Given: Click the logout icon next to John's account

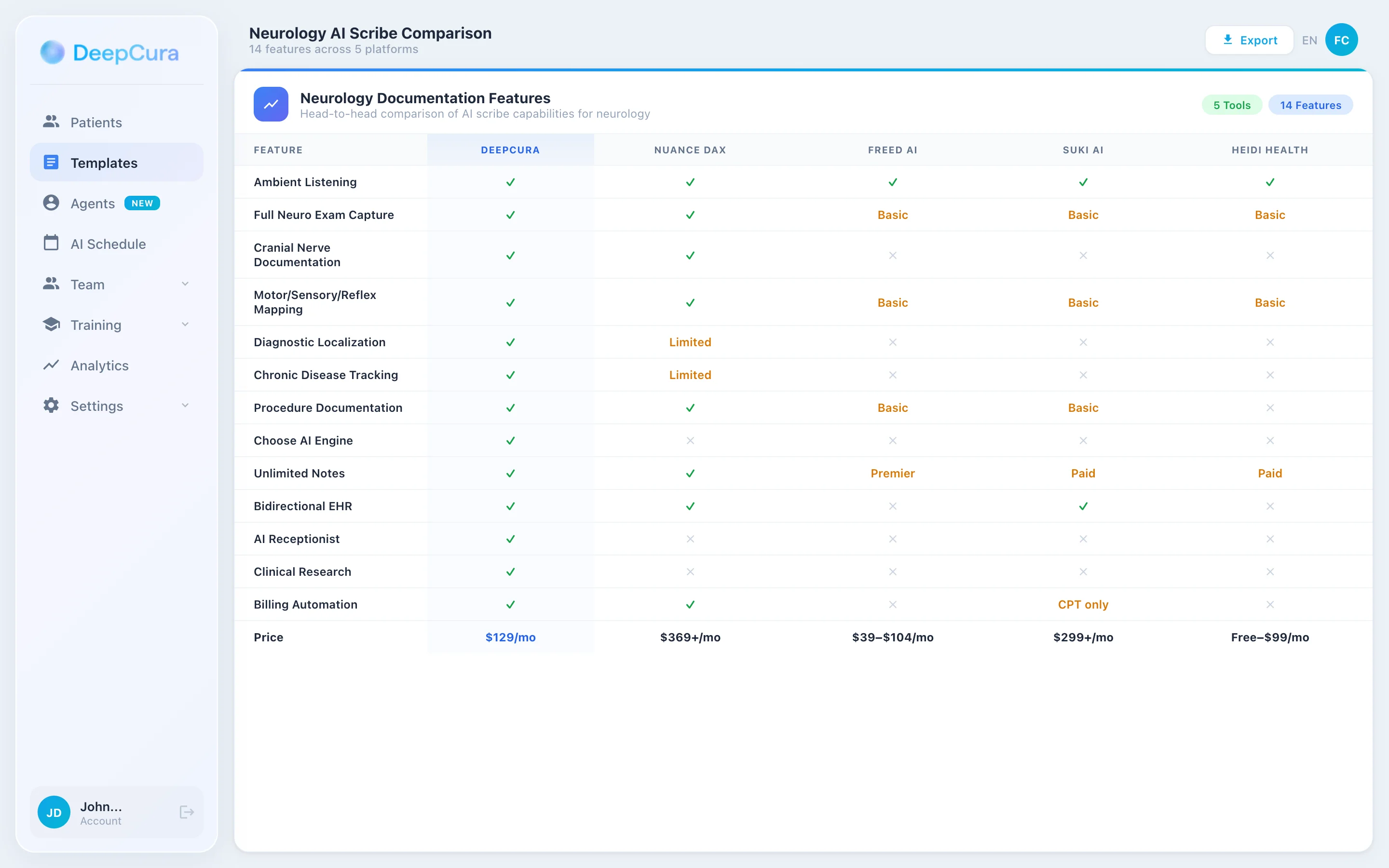Looking at the screenshot, I should pyautogui.click(x=186, y=813).
